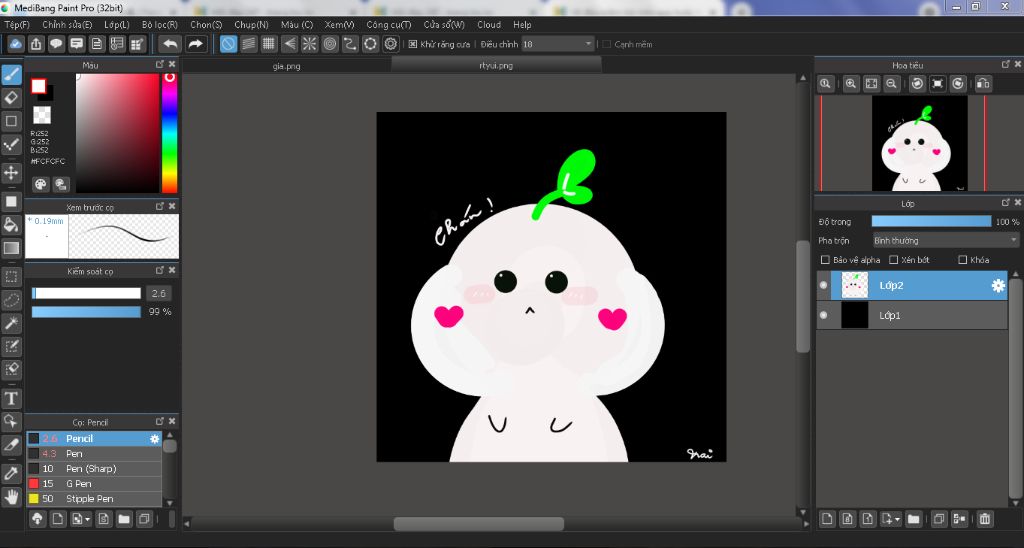
Task: Expand the add bitmap brush dropdown
Action: click(x=82, y=519)
